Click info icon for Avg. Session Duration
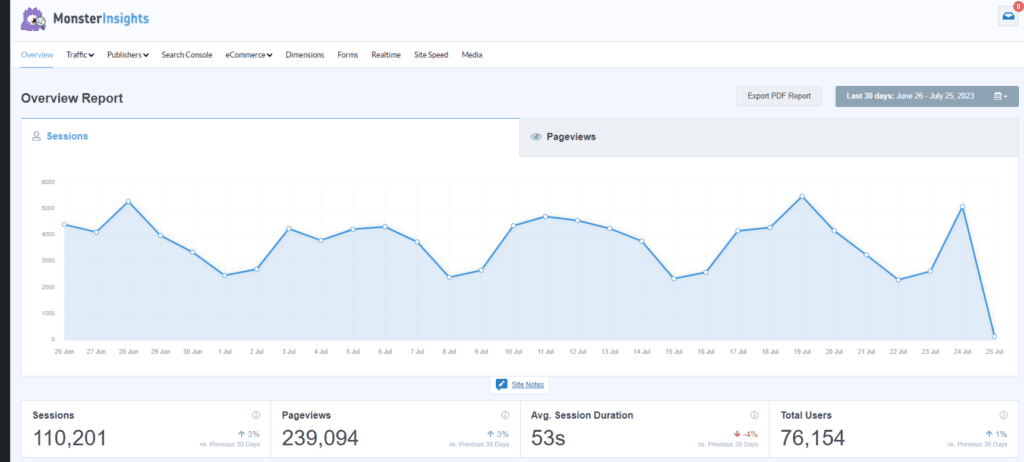 click(x=754, y=415)
